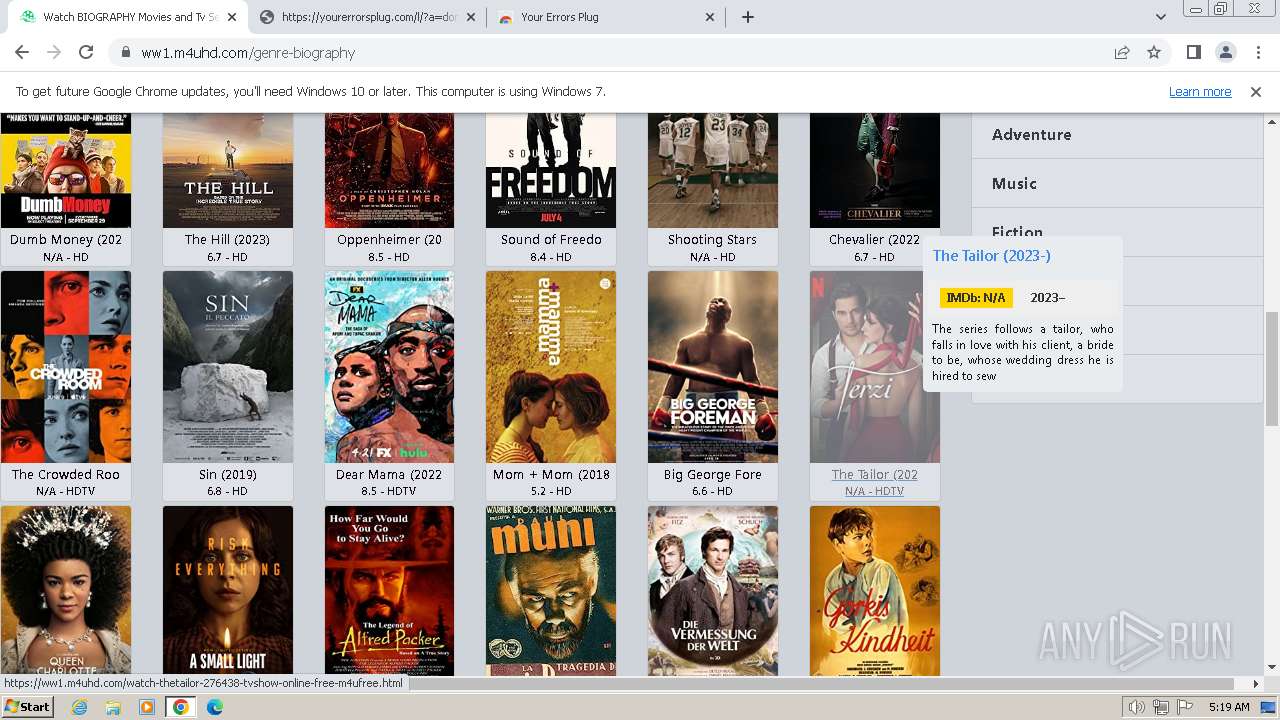Click the share page icon in address bar
The image size is (1280, 720).
[1122, 53]
